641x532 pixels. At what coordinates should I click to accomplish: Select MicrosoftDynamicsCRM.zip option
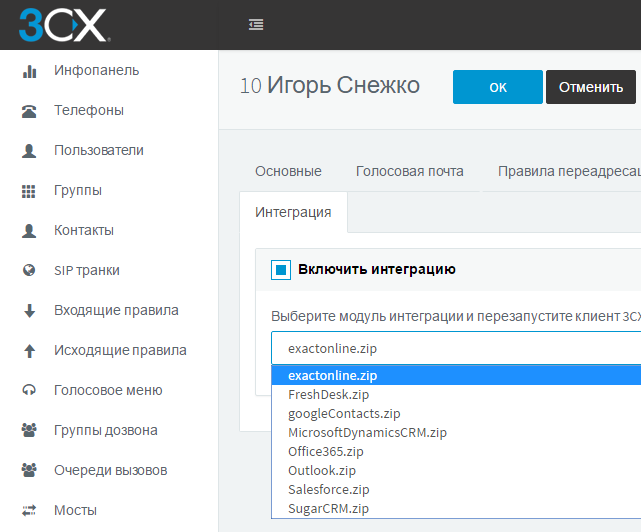pyautogui.click(x=456, y=433)
